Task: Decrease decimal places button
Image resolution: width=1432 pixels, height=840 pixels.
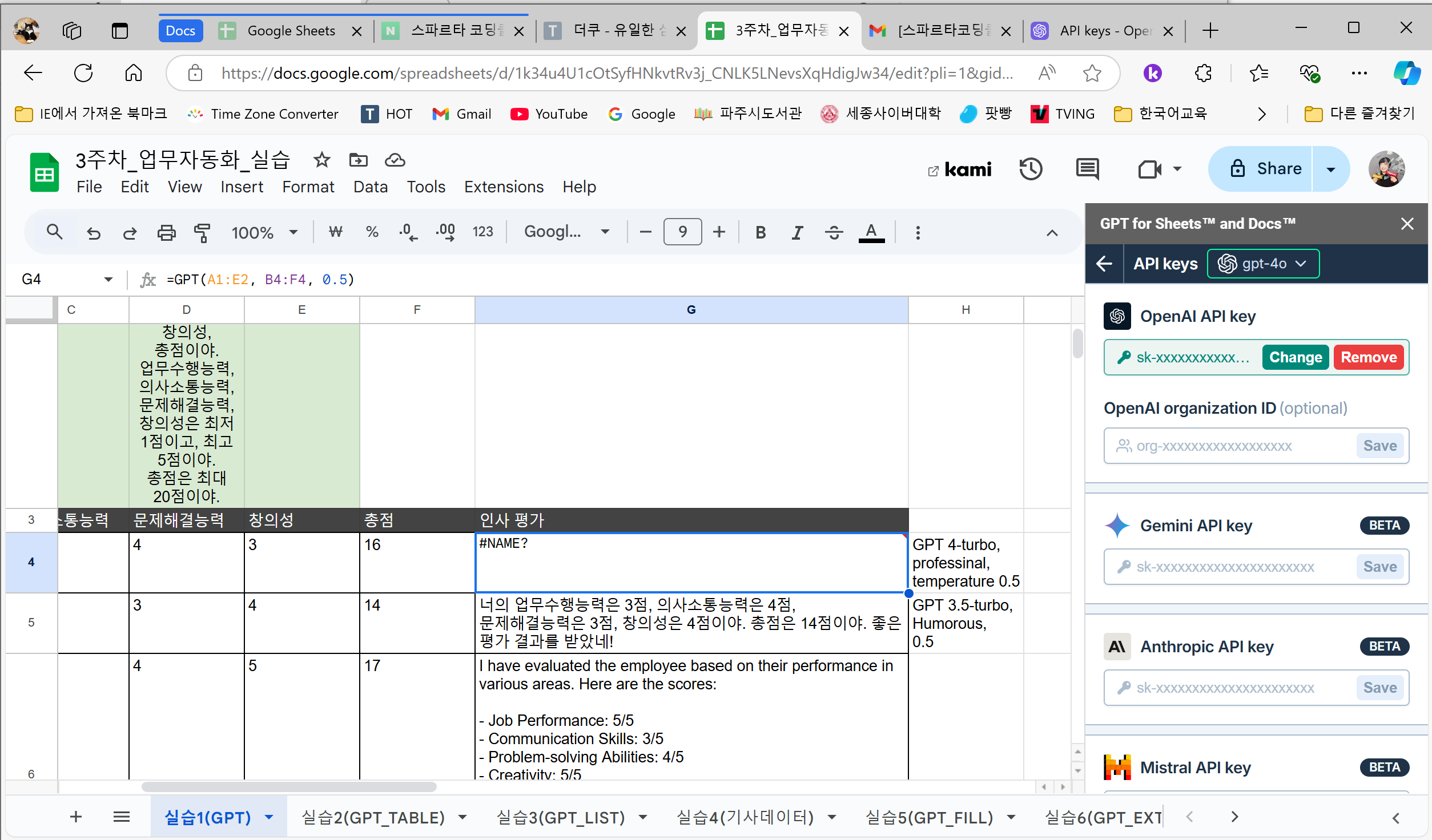Action: tap(408, 232)
